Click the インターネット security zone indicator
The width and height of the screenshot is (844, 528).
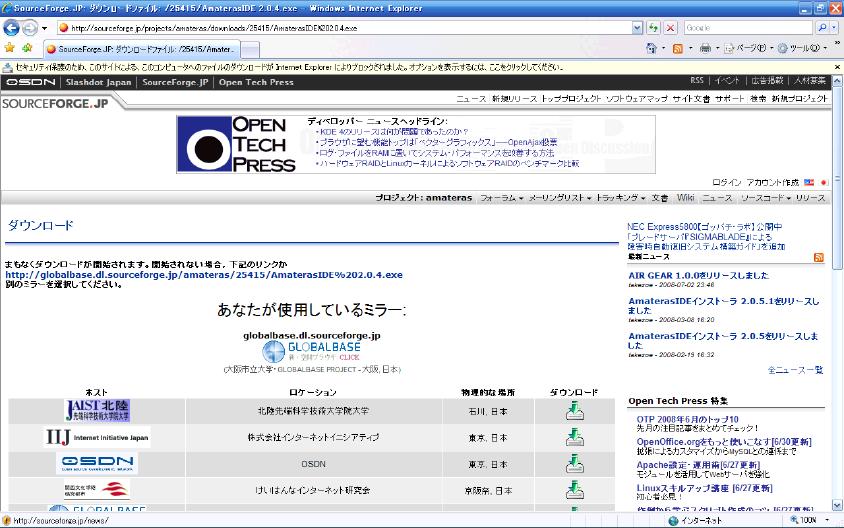coord(695,520)
